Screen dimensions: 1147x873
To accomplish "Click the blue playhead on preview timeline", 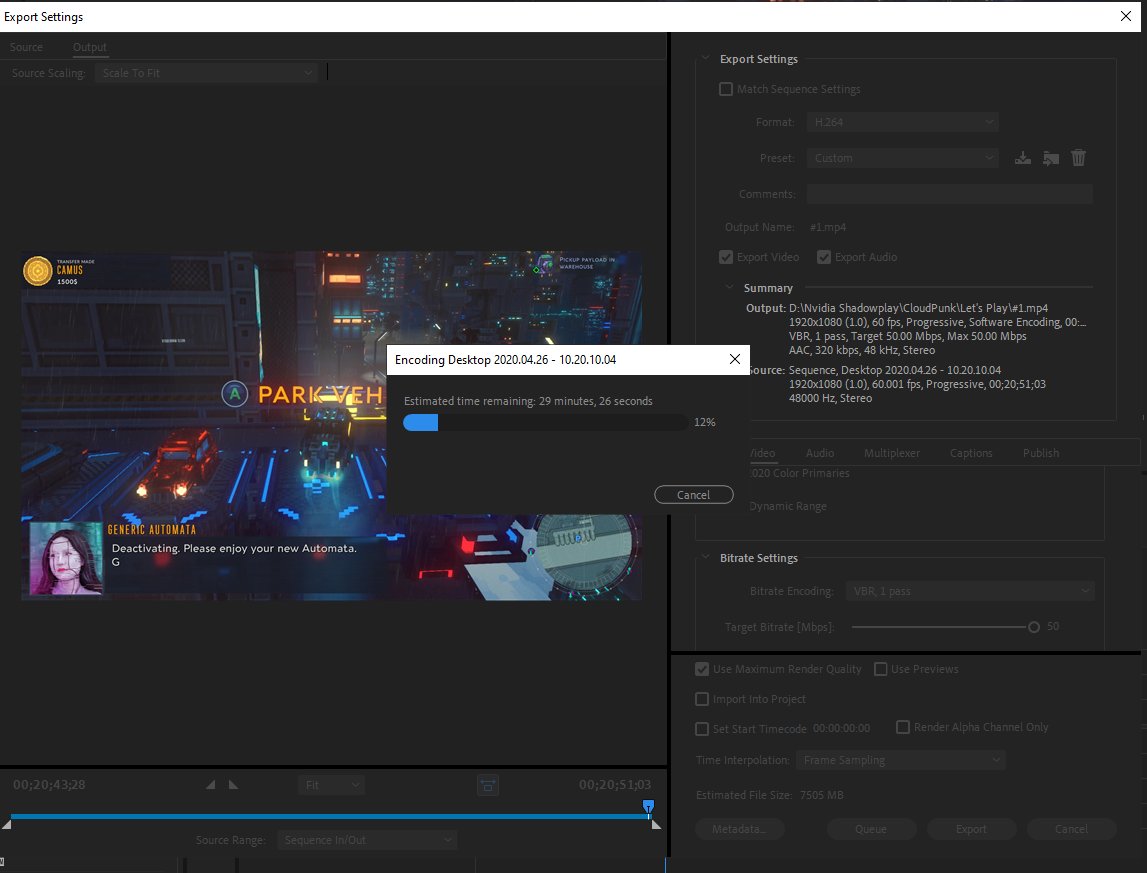I will pos(648,806).
